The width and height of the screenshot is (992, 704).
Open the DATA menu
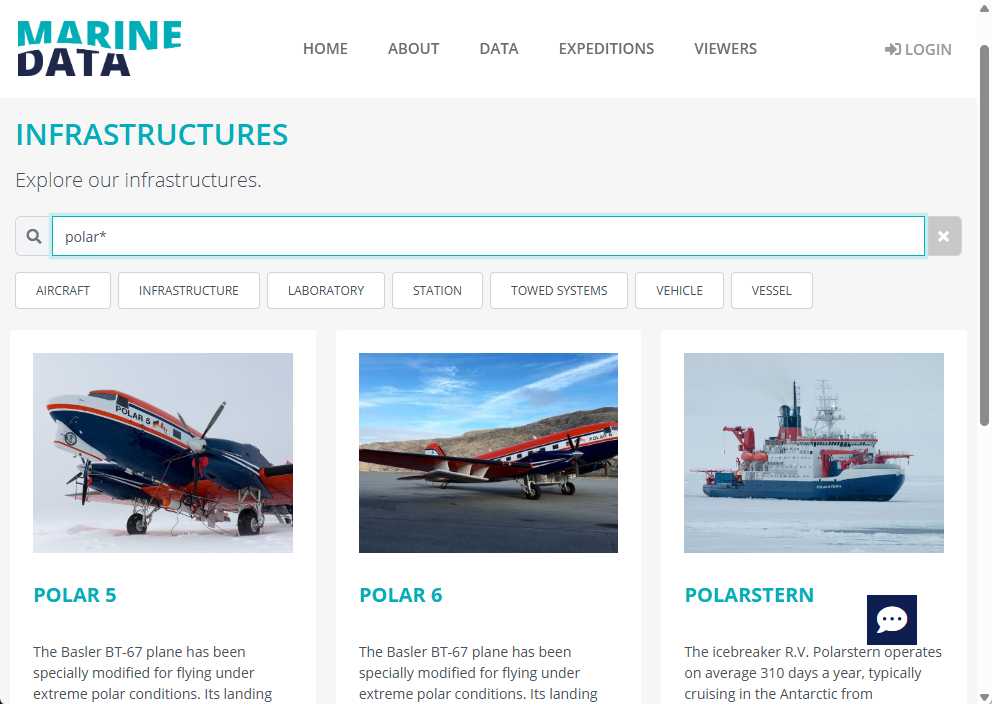[x=499, y=49]
